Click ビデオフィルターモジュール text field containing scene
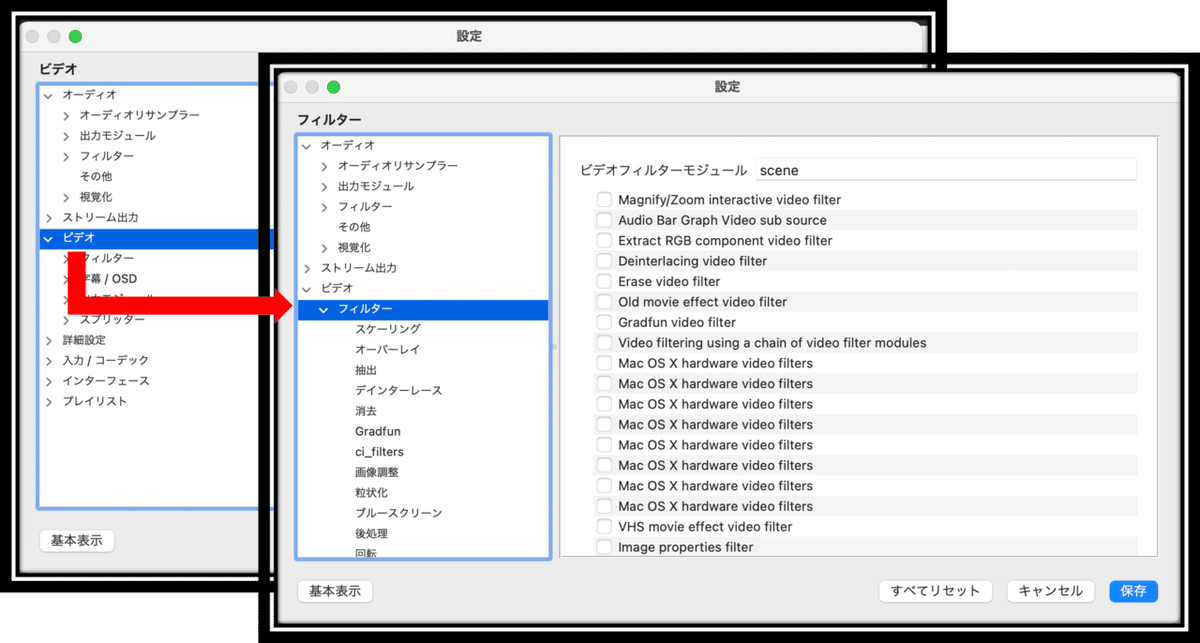Screen dimensions: 1200x643 [946, 170]
